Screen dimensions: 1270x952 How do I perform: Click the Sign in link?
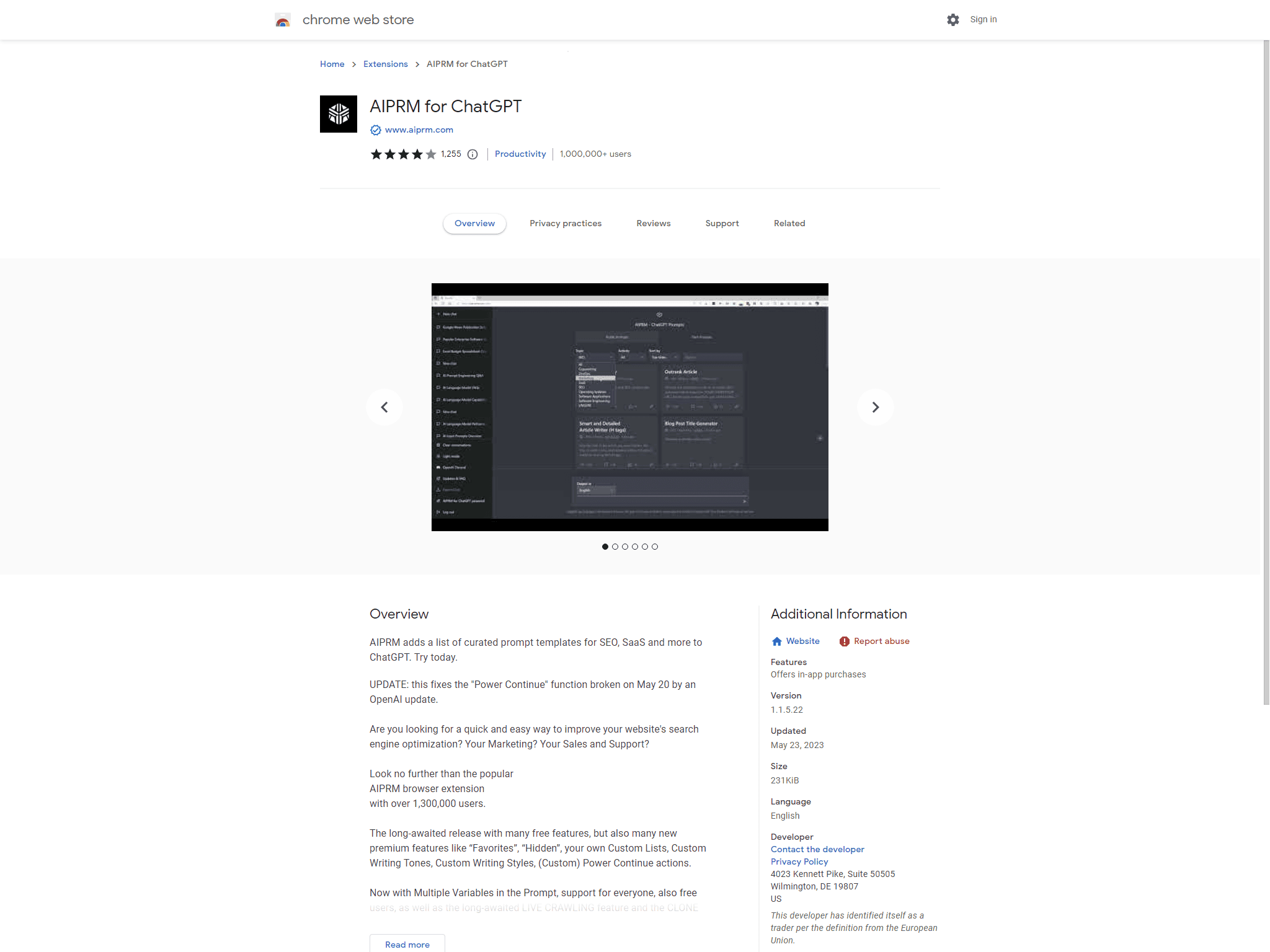[984, 20]
